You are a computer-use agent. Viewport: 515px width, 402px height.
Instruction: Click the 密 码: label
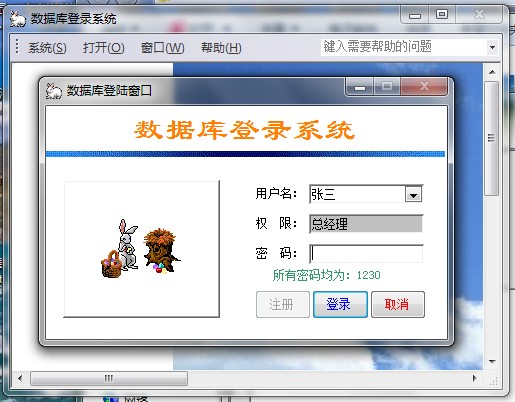tap(276, 253)
